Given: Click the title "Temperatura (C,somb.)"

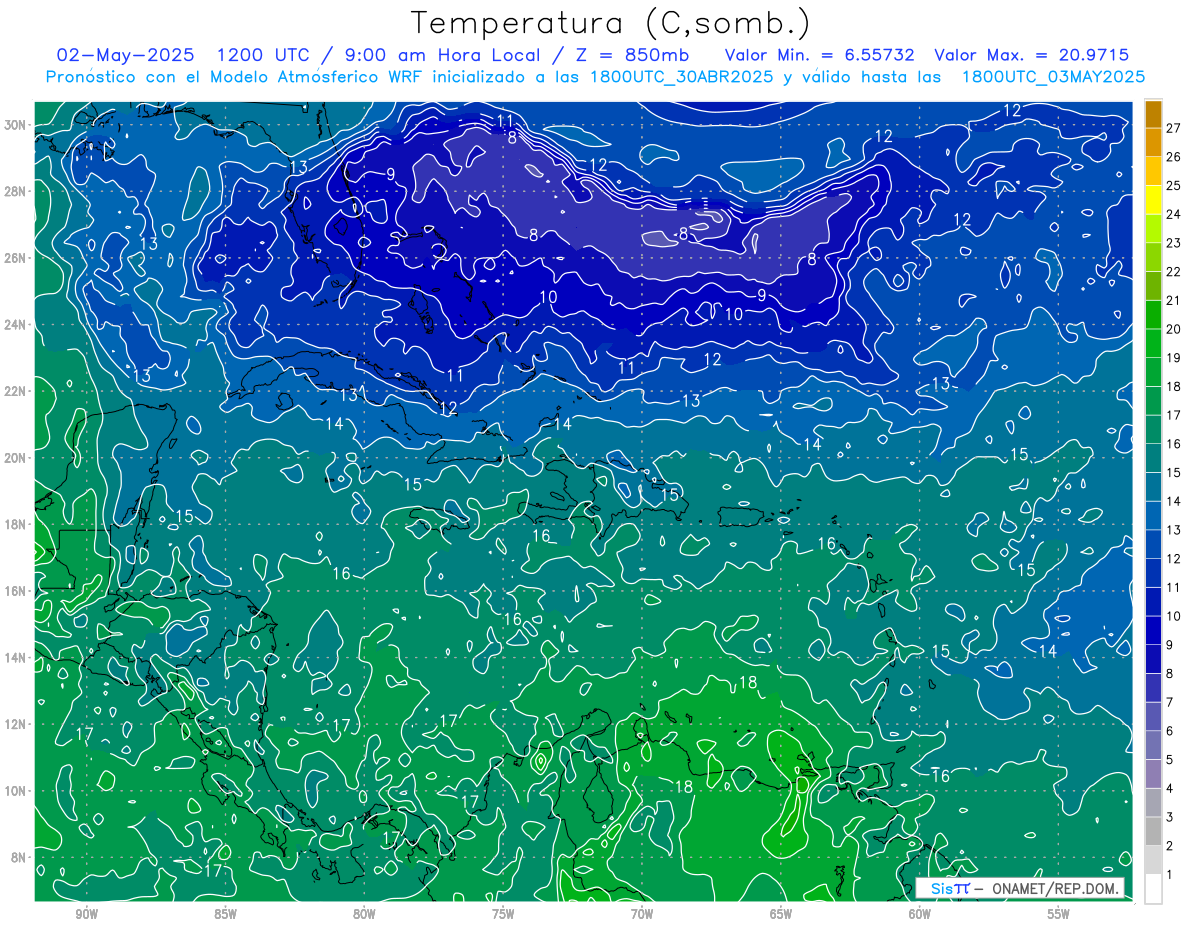Looking at the screenshot, I should 611,23.
